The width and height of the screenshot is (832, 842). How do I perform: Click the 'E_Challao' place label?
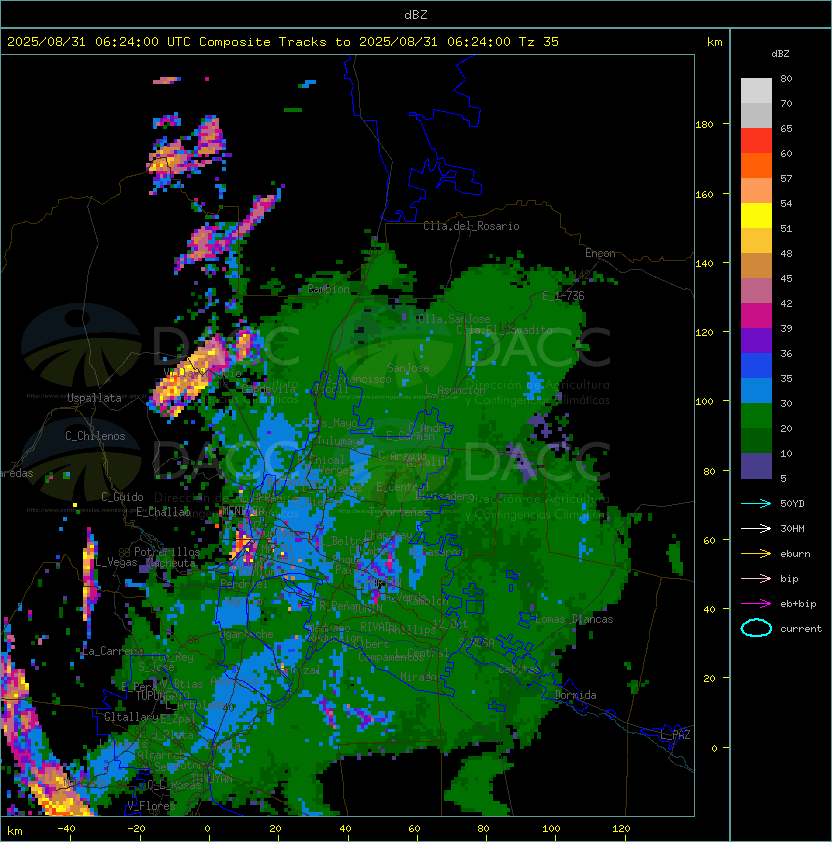click(x=163, y=512)
